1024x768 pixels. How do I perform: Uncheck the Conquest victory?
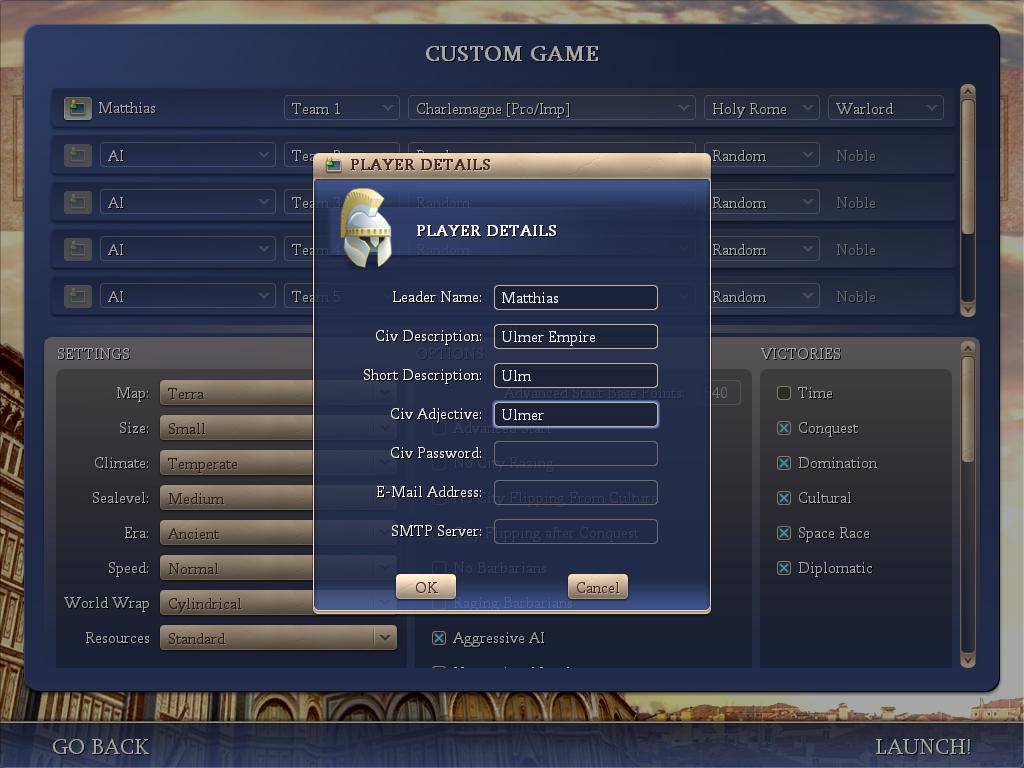(x=784, y=428)
